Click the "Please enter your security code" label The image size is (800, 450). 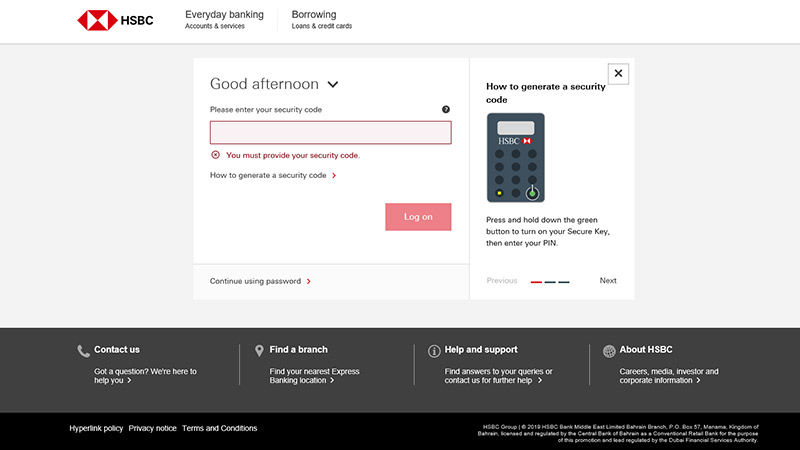(266, 110)
